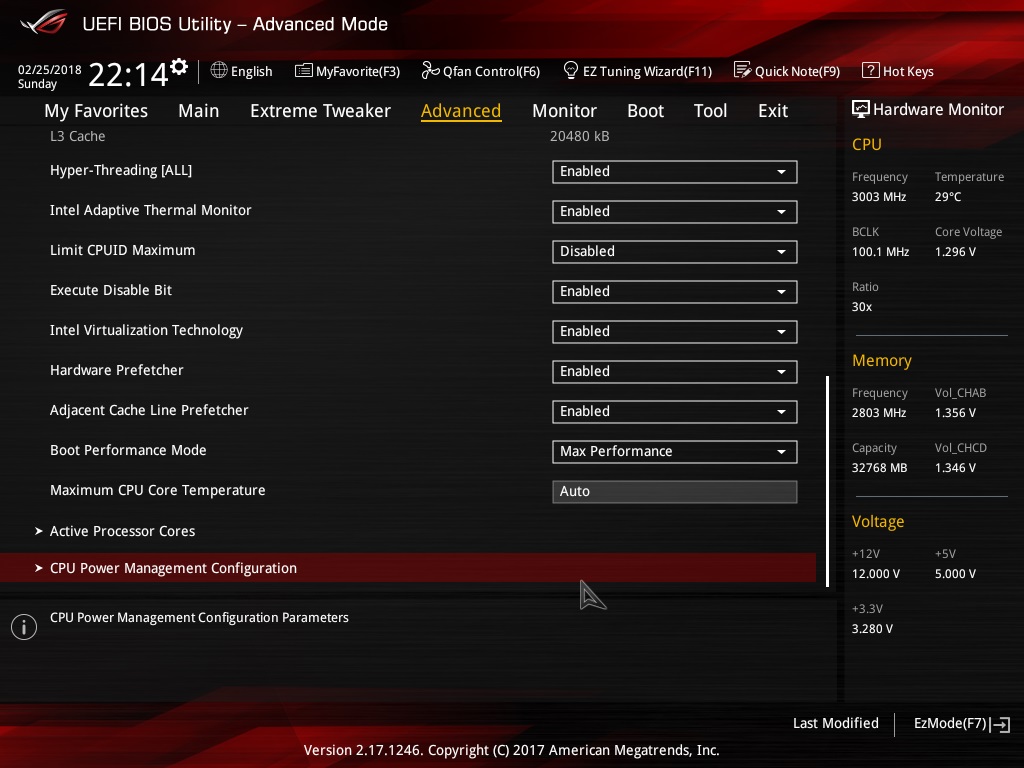This screenshot has height=768, width=1024.
Task: Click the L3 Cache label
Action: [x=78, y=136]
